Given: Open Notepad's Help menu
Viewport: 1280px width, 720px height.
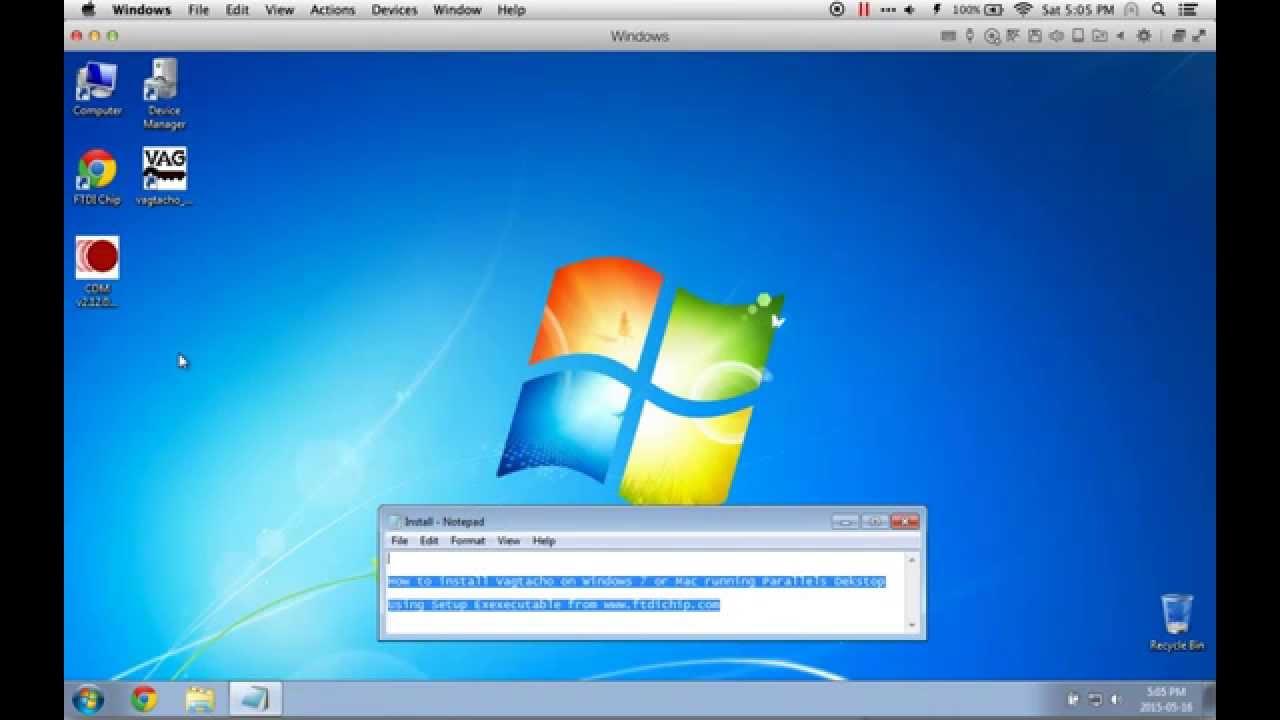Looking at the screenshot, I should tap(543, 541).
